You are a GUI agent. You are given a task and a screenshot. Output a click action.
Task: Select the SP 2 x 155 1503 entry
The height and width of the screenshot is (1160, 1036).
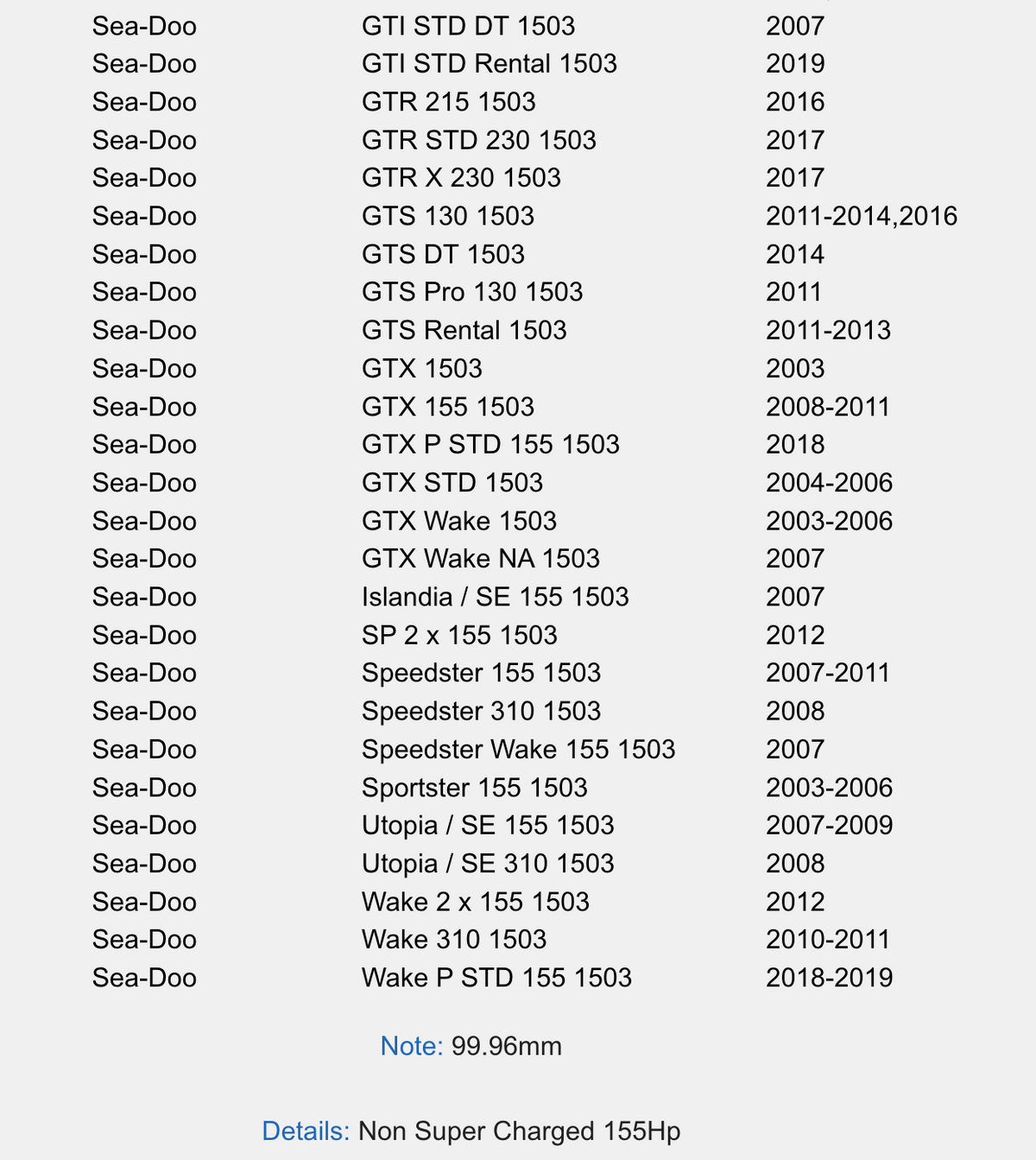[x=458, y=635]
